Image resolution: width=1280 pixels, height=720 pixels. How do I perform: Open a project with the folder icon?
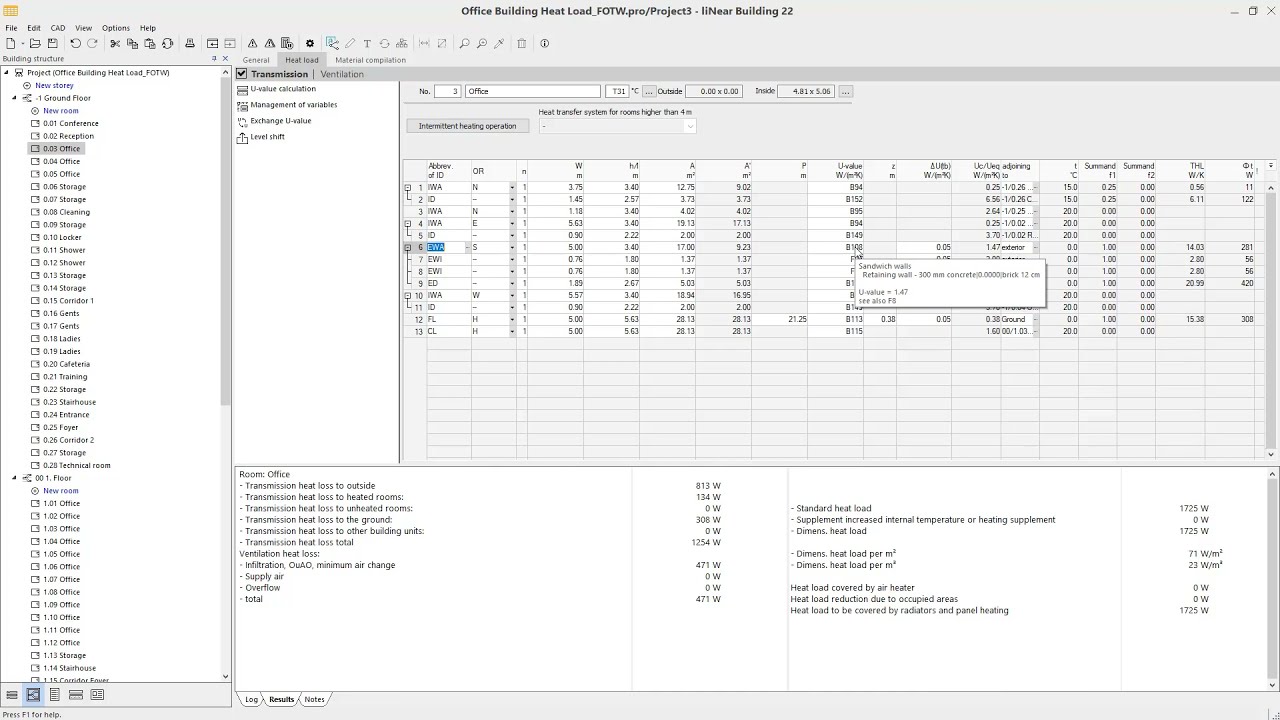point(34,43)
